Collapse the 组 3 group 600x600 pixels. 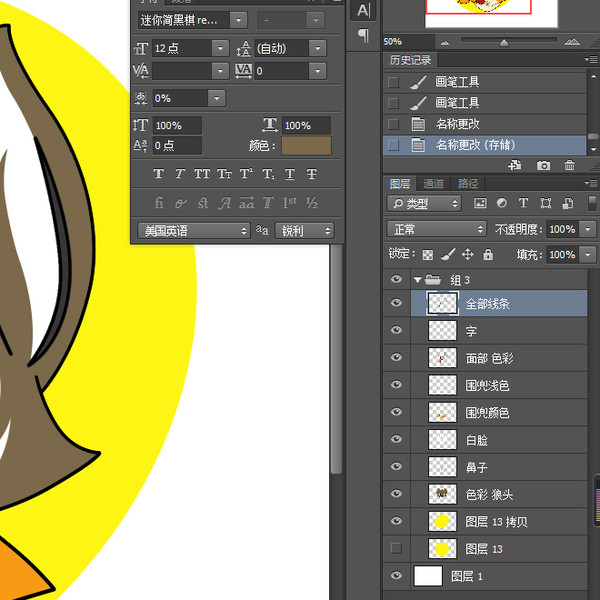[x=417, y=280]
